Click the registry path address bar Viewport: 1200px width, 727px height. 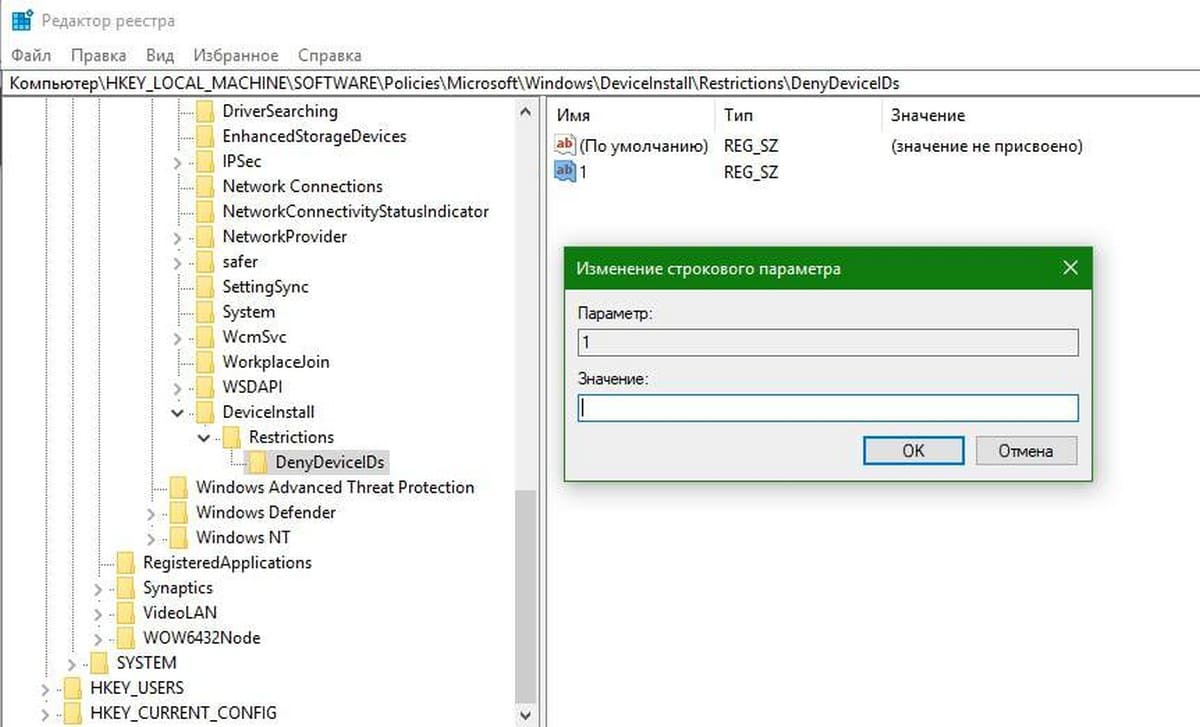(600, 83)
